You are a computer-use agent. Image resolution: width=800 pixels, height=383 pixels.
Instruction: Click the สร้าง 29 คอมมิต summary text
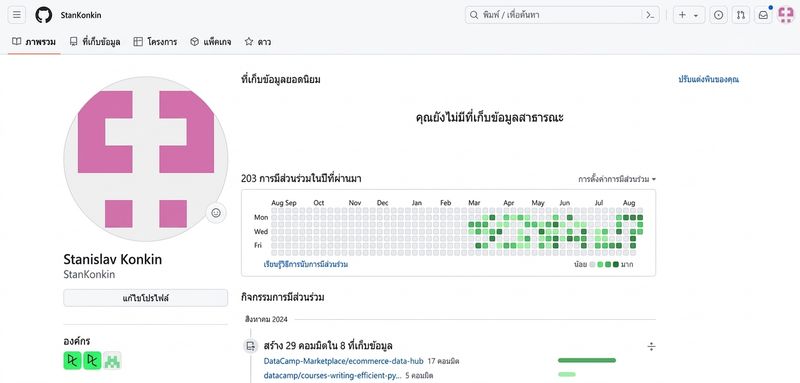(328, 346)
